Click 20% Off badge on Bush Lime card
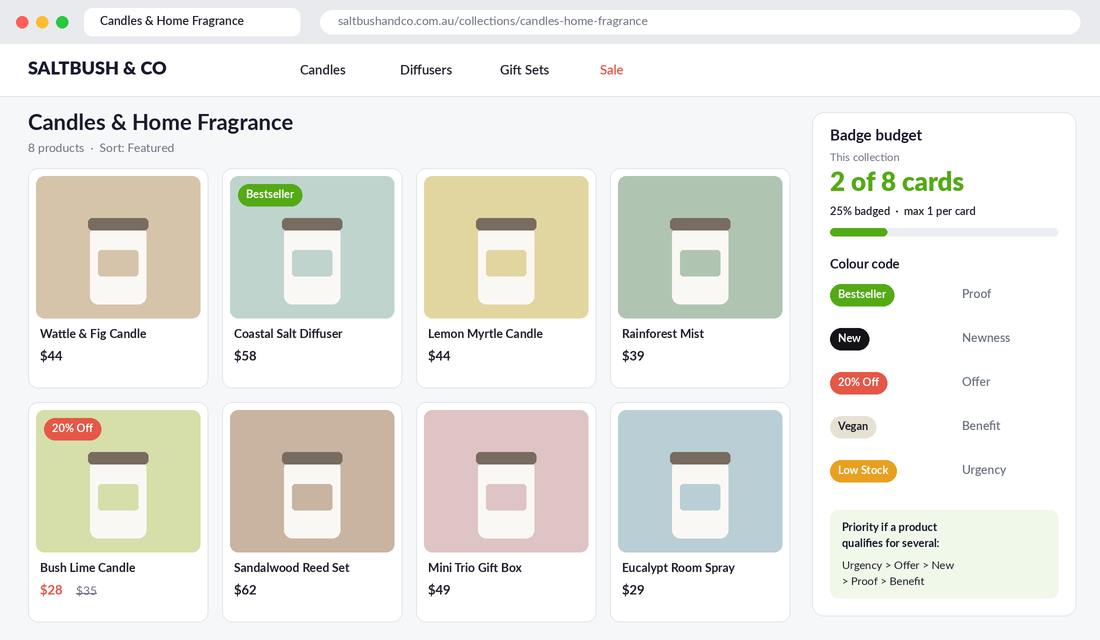Image resolution: width=1100 pixels, height=640 pixels. click(72, 428)
